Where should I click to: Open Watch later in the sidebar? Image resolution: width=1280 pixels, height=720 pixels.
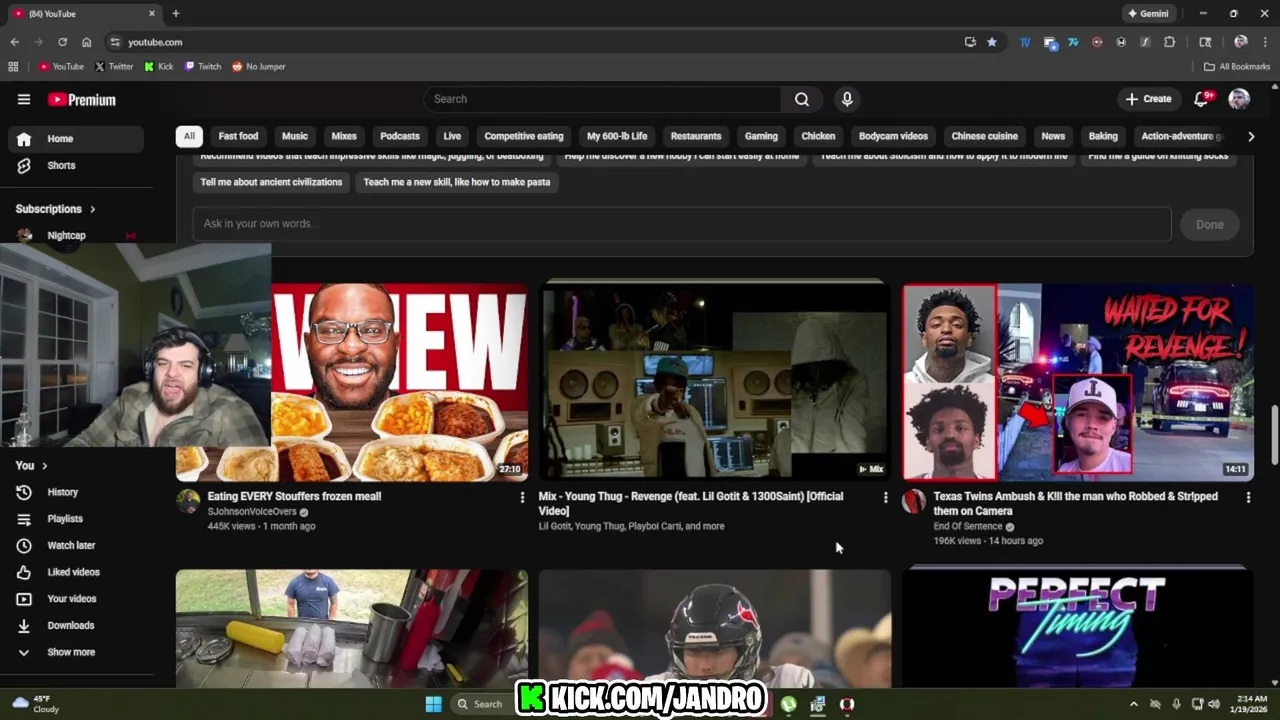pyautogui.click(x=76, y=545)
